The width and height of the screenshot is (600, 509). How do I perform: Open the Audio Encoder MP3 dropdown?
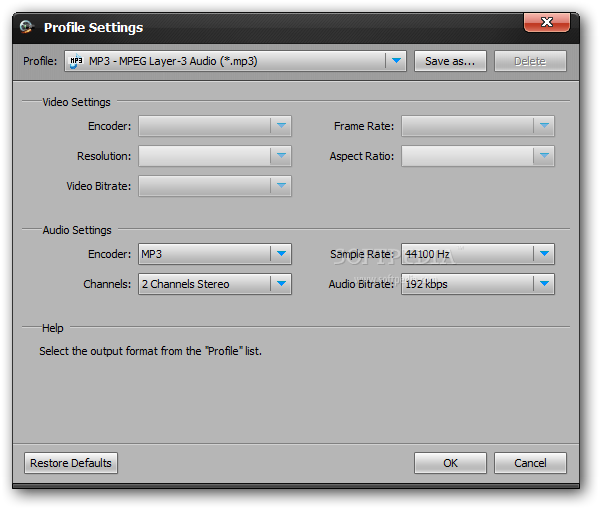(x=215, y=254)
